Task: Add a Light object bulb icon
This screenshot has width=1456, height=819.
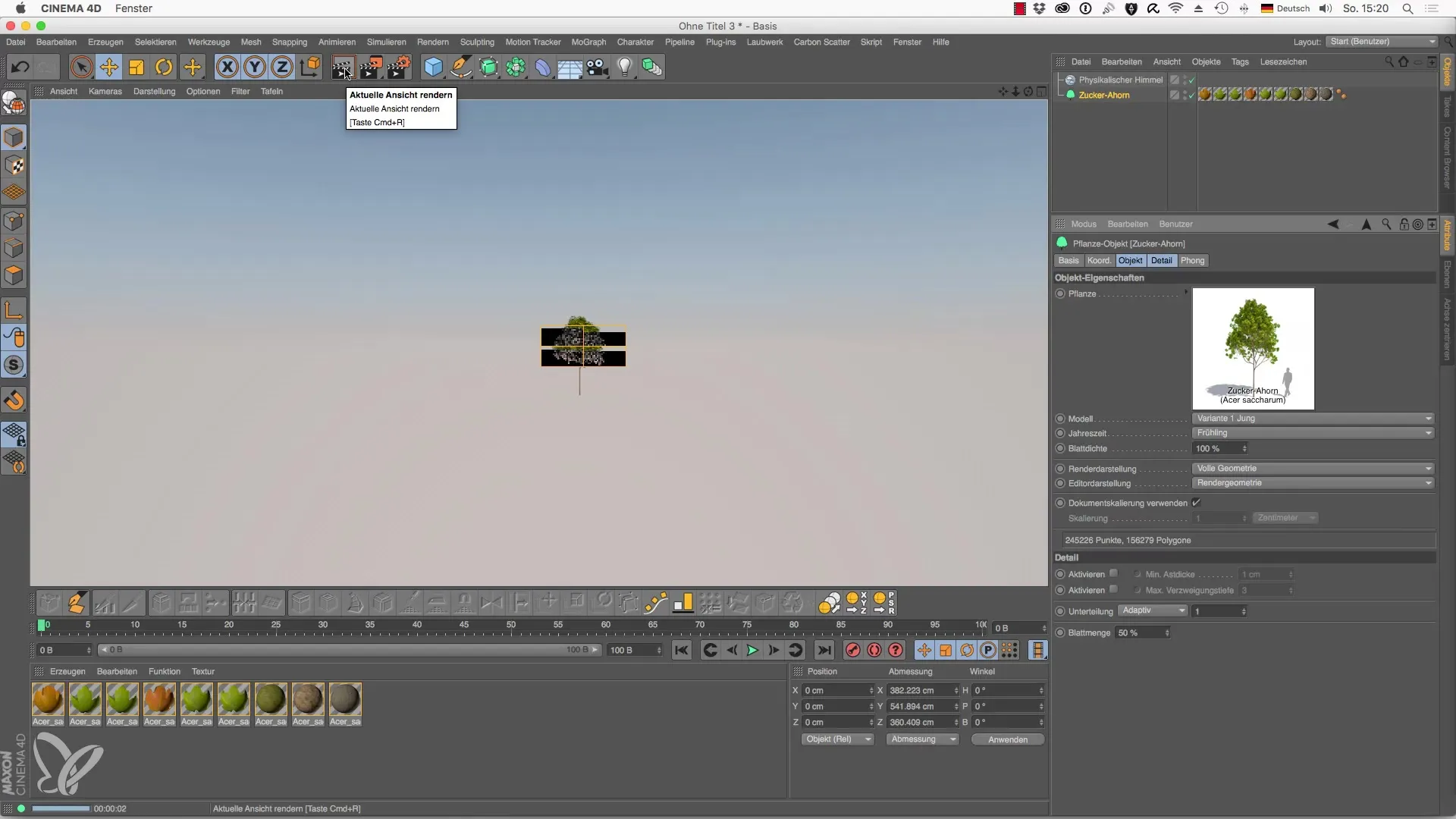Action: 625,67
